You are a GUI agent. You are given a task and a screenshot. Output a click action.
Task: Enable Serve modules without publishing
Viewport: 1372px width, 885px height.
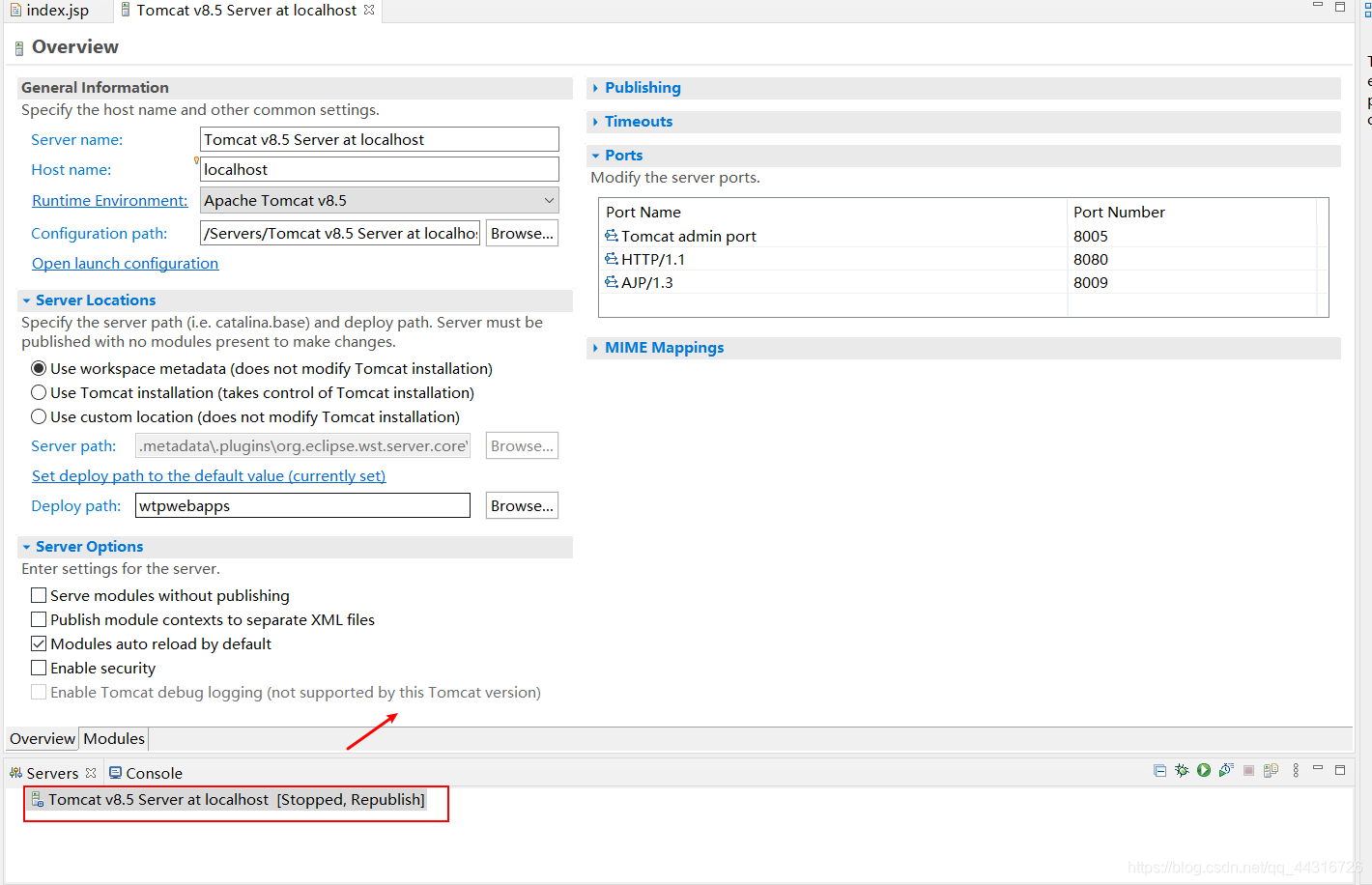[39, 595]
